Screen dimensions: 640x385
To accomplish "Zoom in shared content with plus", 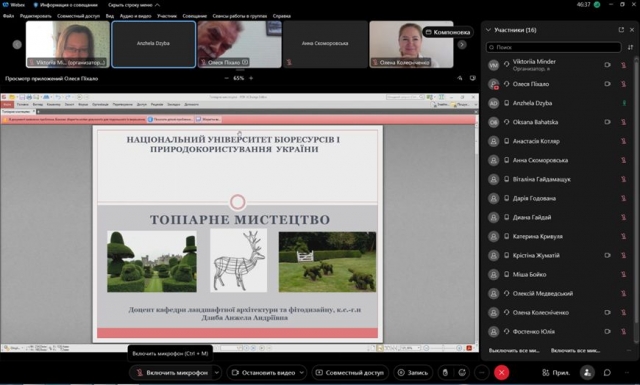I will click(251, 78).
